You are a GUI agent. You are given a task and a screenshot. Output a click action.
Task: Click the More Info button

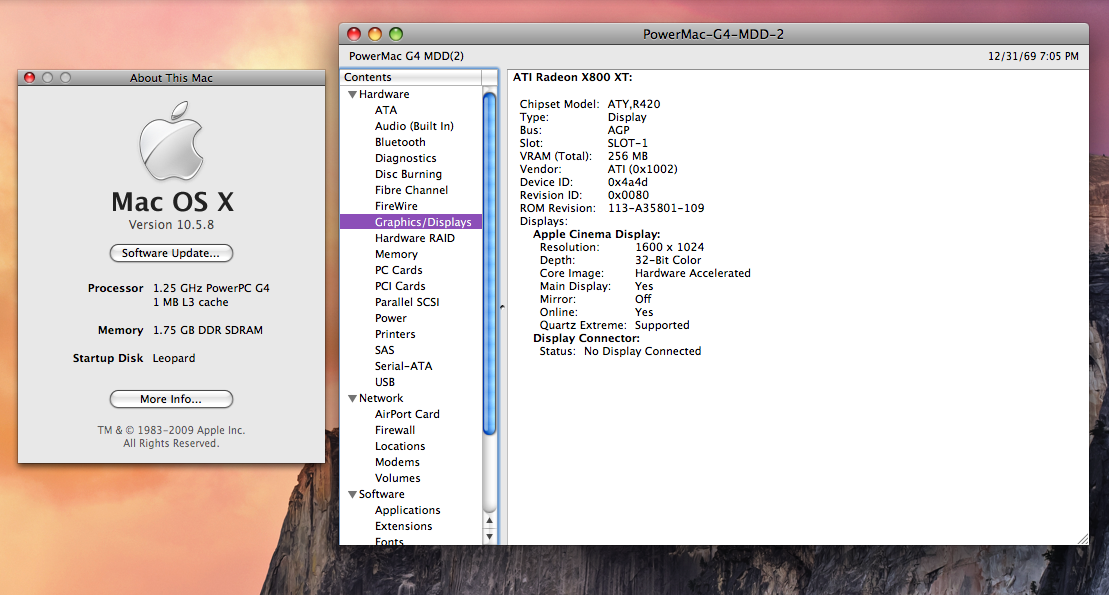pyautogui.click(x=170, y=398)
